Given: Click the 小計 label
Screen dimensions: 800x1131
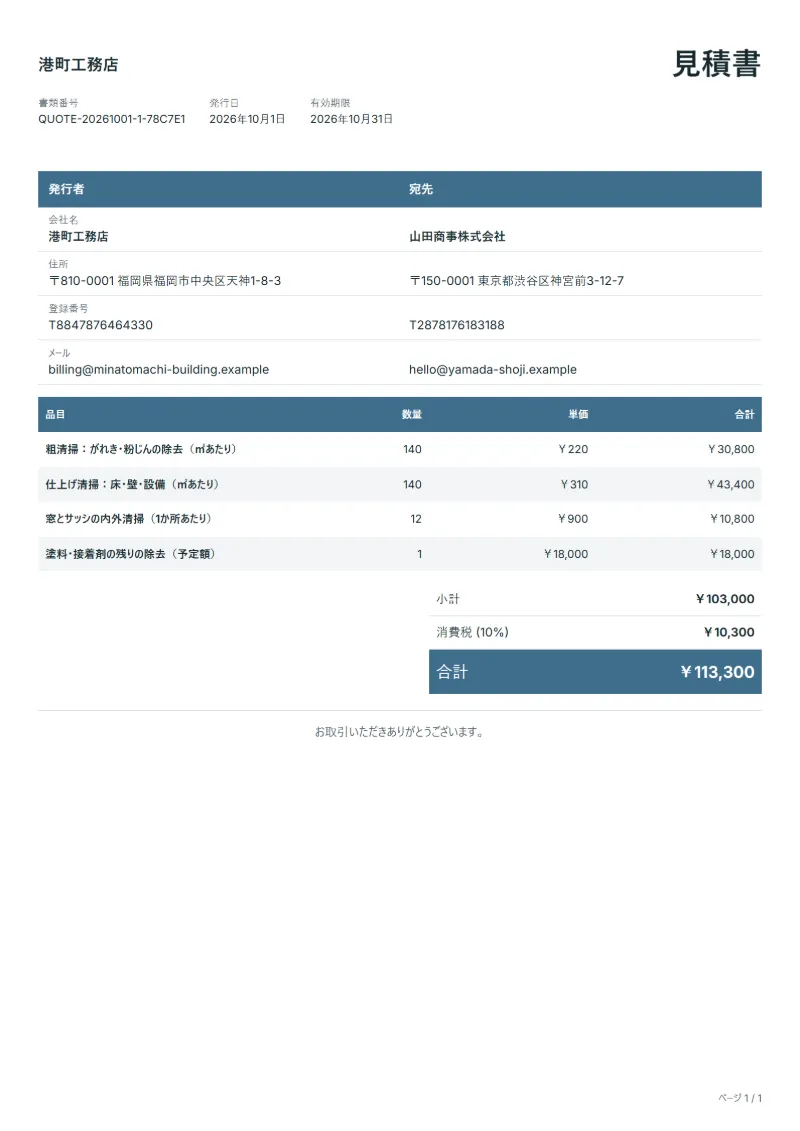Looking at the screenshot, I should point(448,599).
